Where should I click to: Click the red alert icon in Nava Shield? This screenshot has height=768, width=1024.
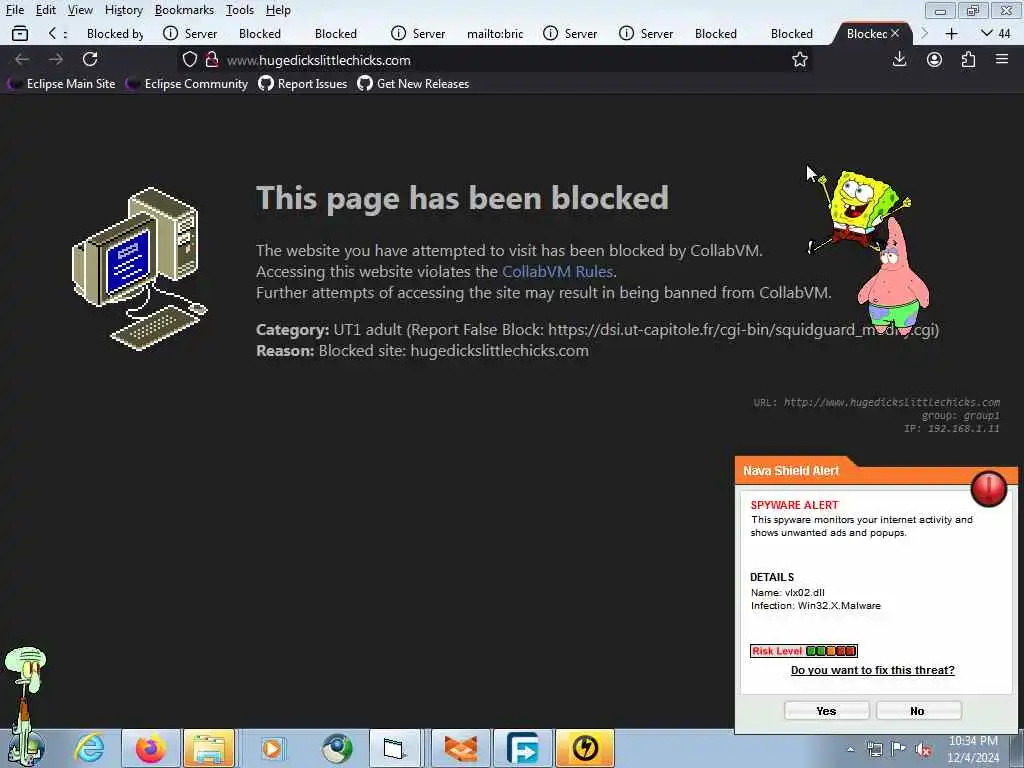[989, 488]
